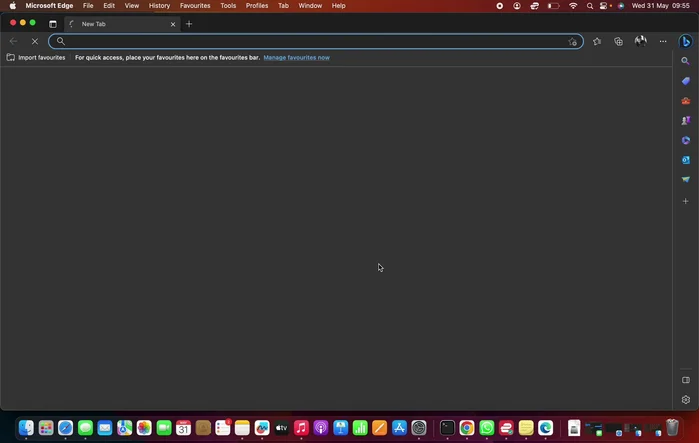
Task: Expand the sidebar customize plus button
Action: click(686, 201)
